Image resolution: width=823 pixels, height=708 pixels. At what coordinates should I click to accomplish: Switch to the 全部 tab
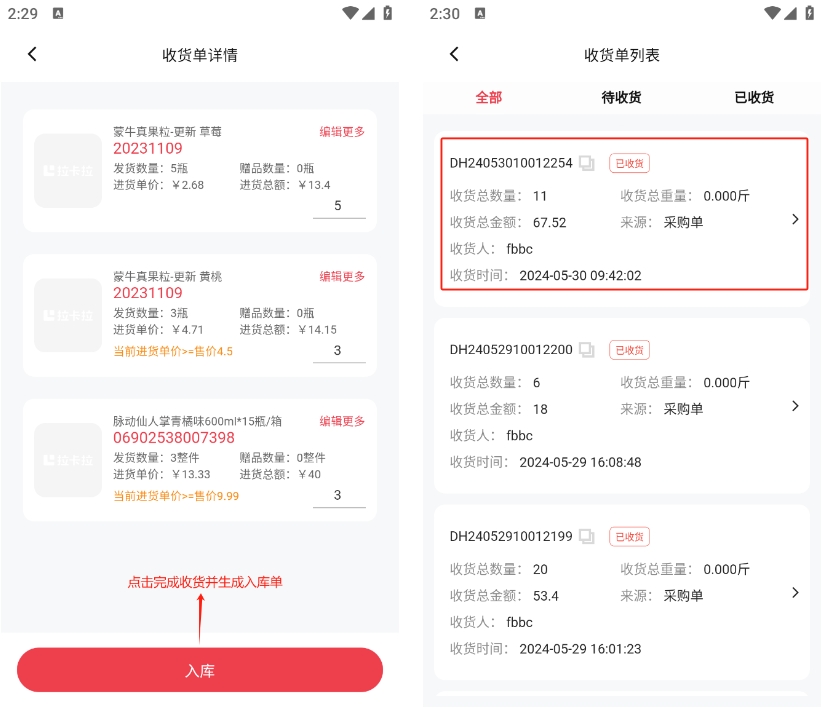pyautogui.click(x=489, y=97)
